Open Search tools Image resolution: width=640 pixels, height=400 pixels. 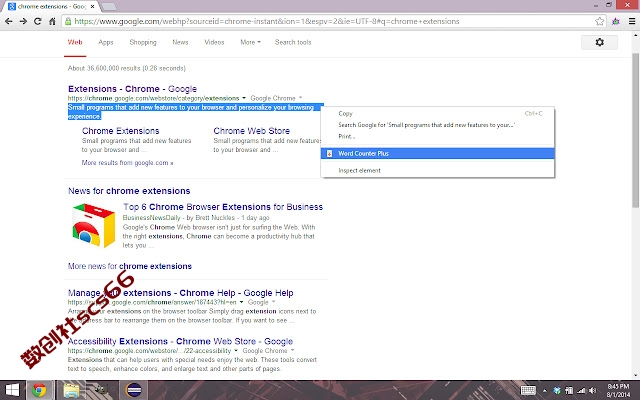click(293, 42)
